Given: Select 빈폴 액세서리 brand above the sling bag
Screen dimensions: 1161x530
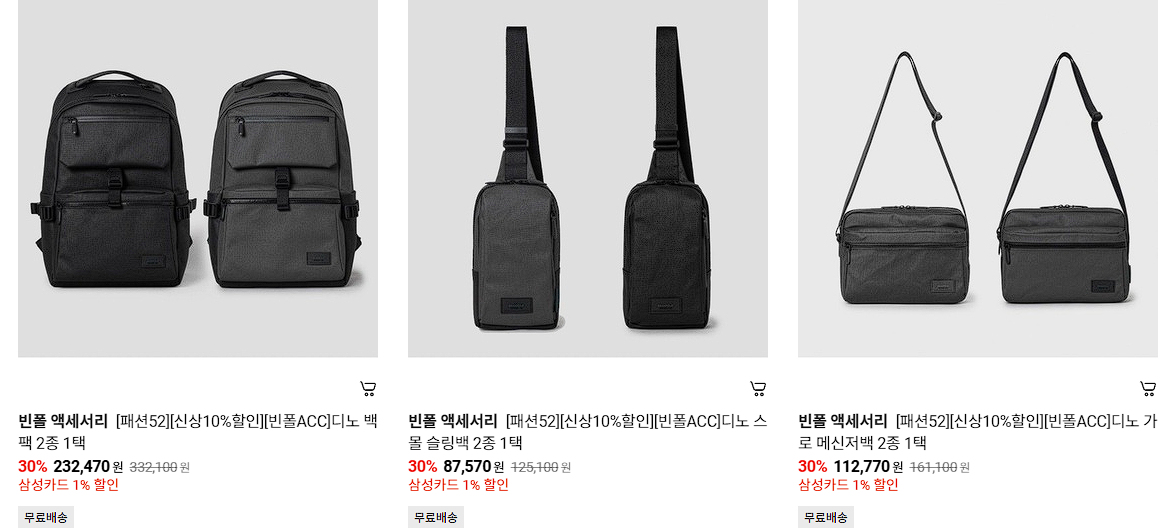Looking at the screenshot, I should [x=452, y=422].
